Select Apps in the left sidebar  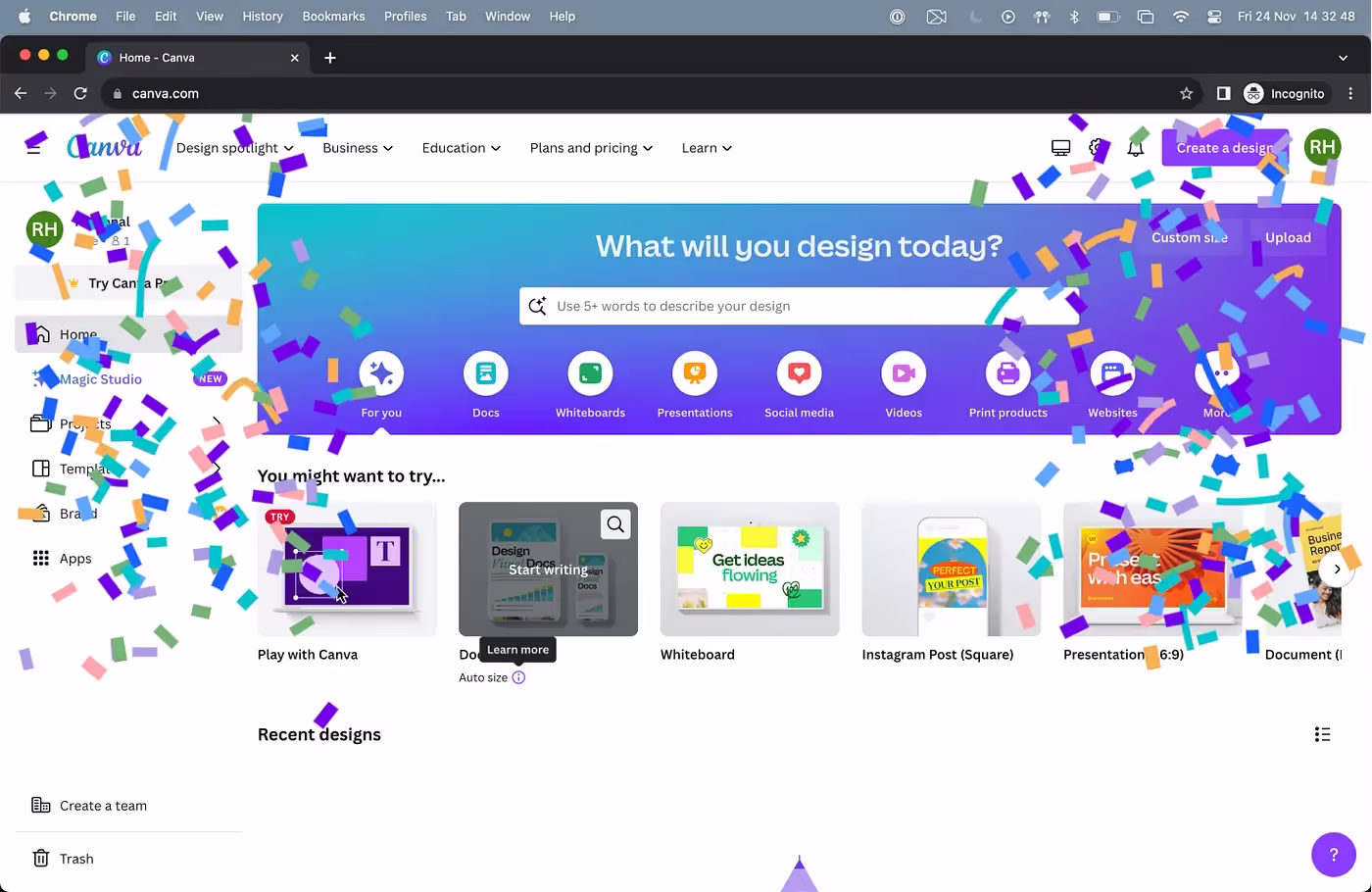(x=74, y=558)
